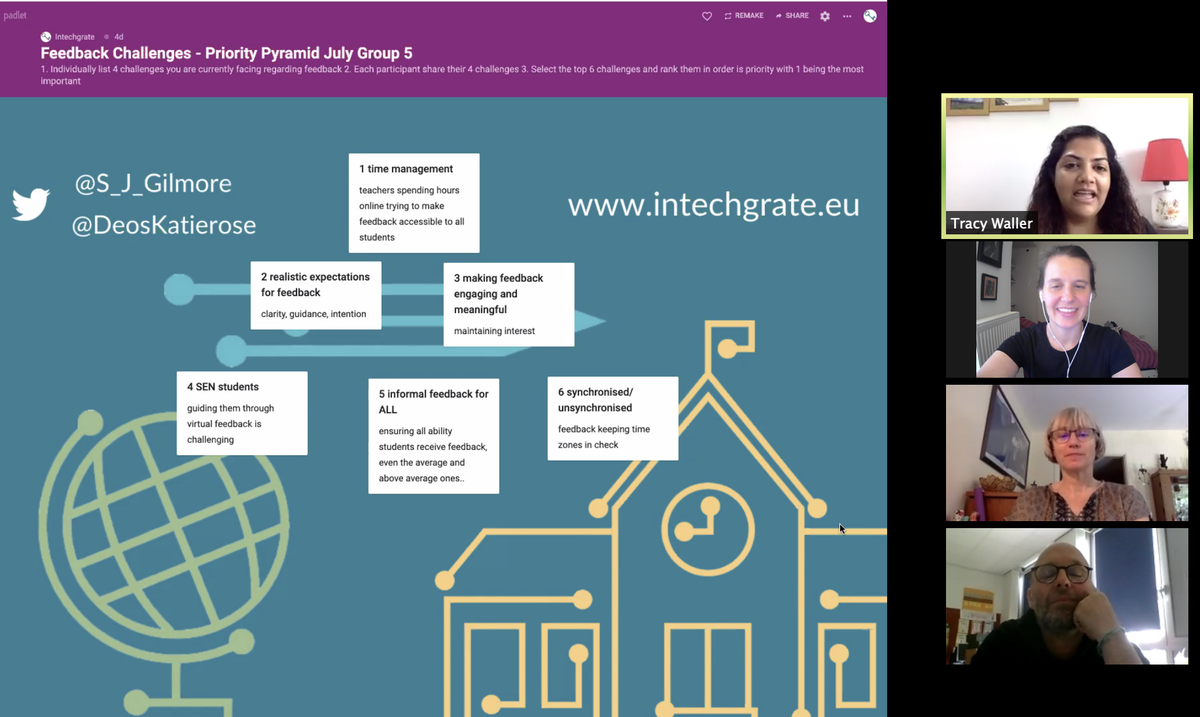1200x717 pixels.
Task: Click the SHARE button
Action: [792, 16]
